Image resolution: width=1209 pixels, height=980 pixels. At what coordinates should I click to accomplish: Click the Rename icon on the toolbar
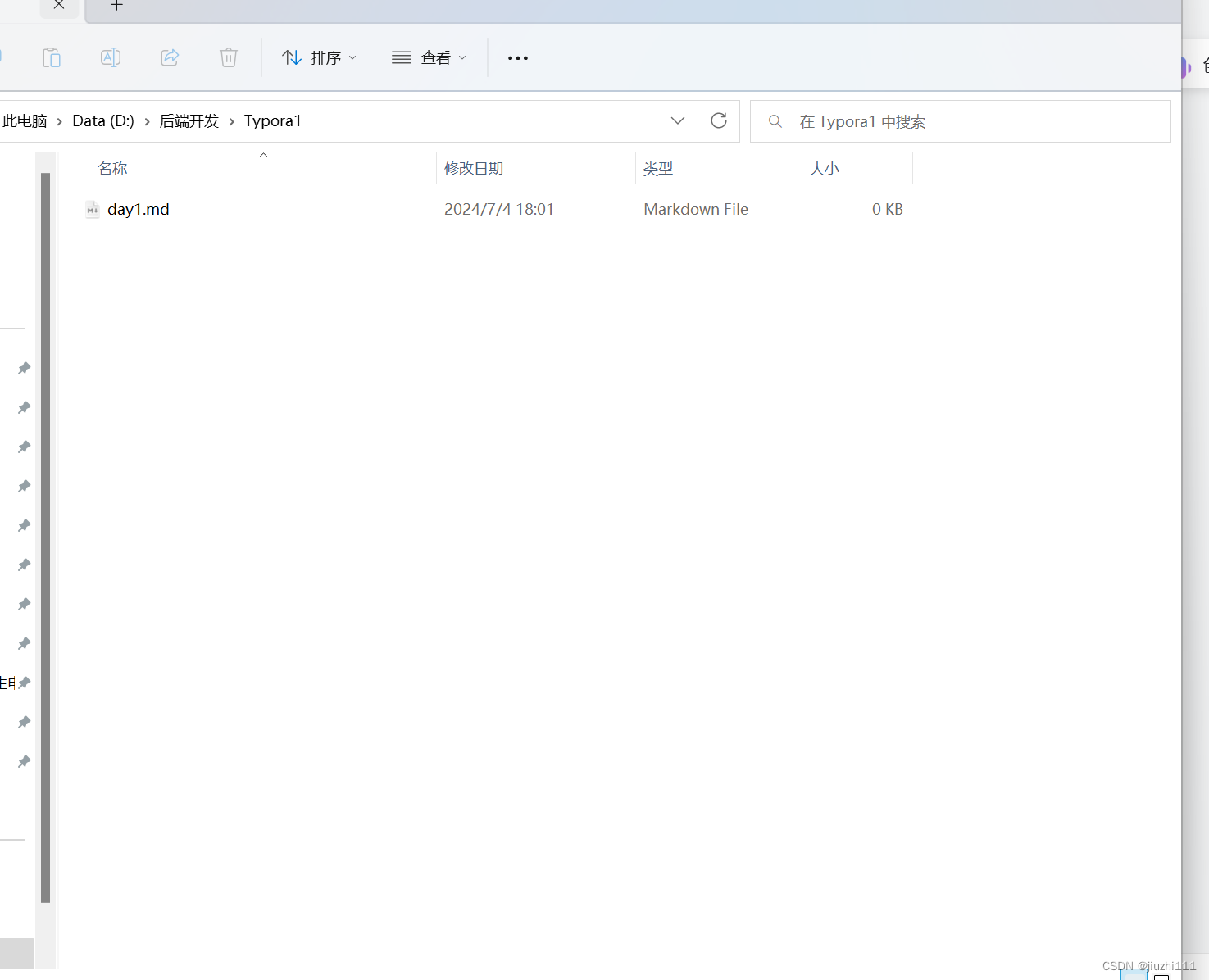click(111, 57)
